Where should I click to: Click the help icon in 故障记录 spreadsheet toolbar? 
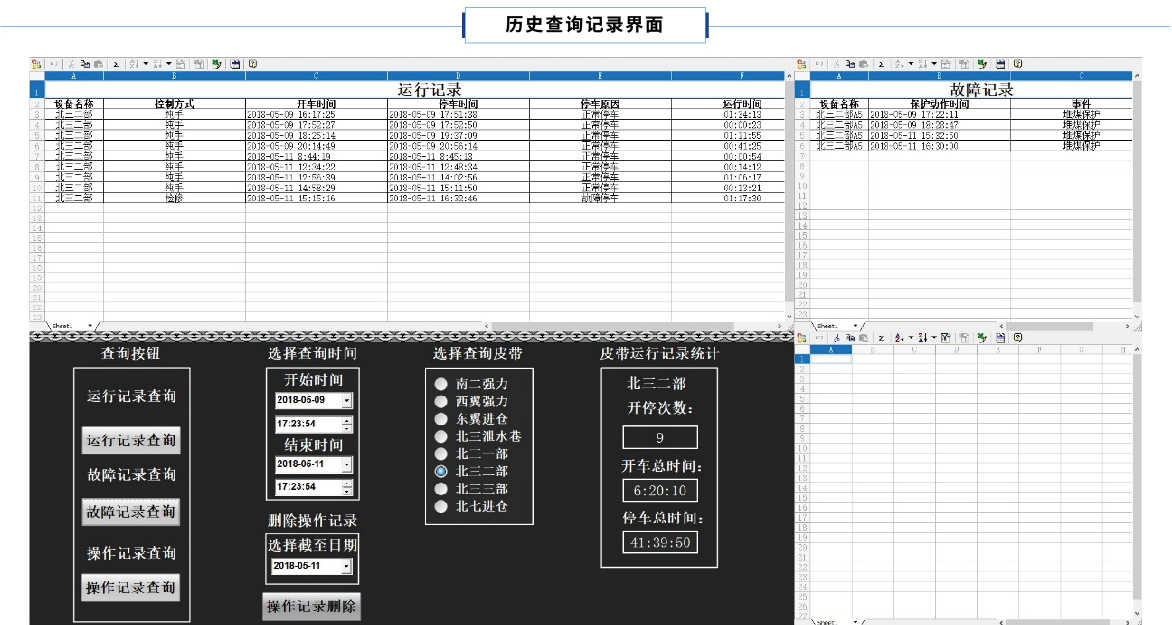pos(1018,64)
